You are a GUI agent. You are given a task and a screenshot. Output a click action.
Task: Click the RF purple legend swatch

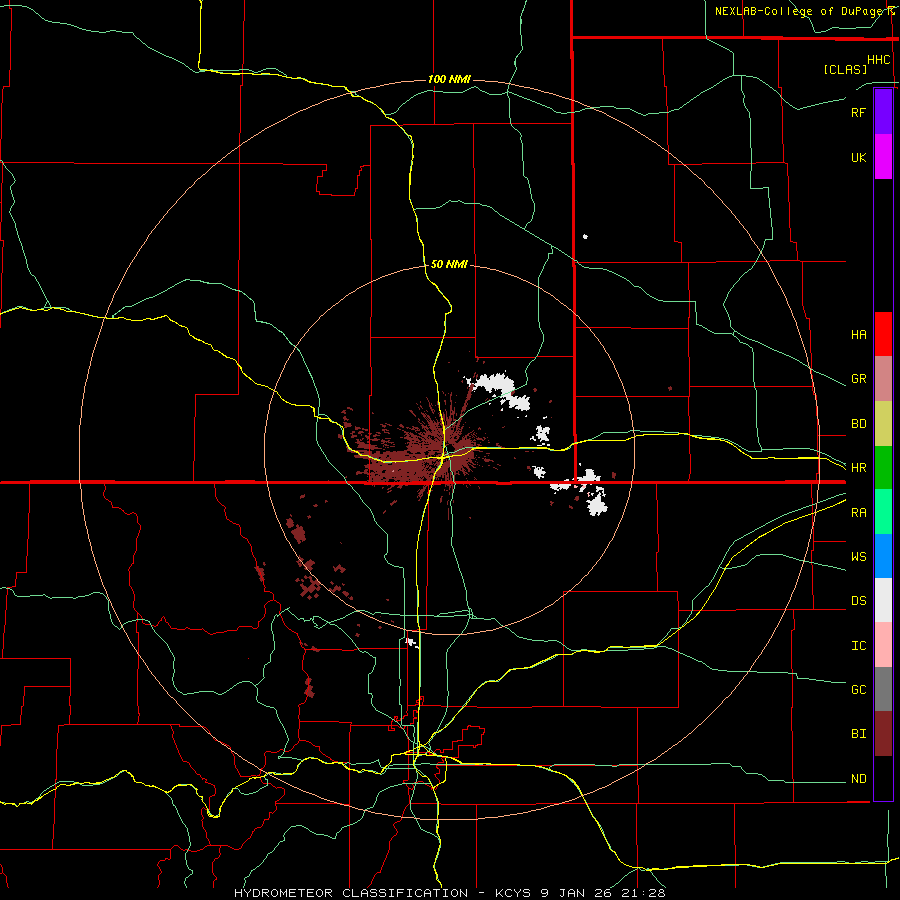coord(883,112)
